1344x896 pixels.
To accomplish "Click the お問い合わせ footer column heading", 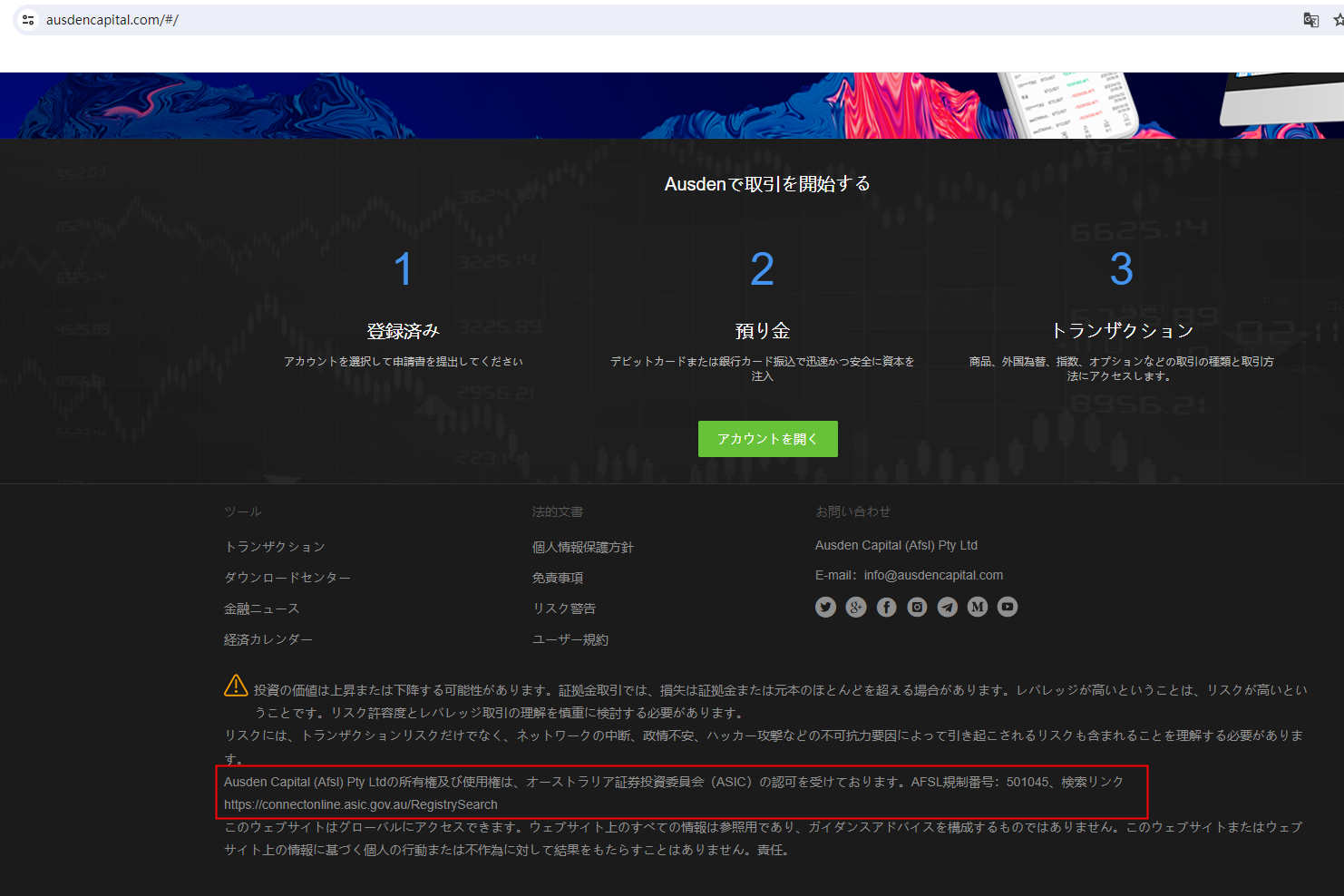I will tap(853, 511).
